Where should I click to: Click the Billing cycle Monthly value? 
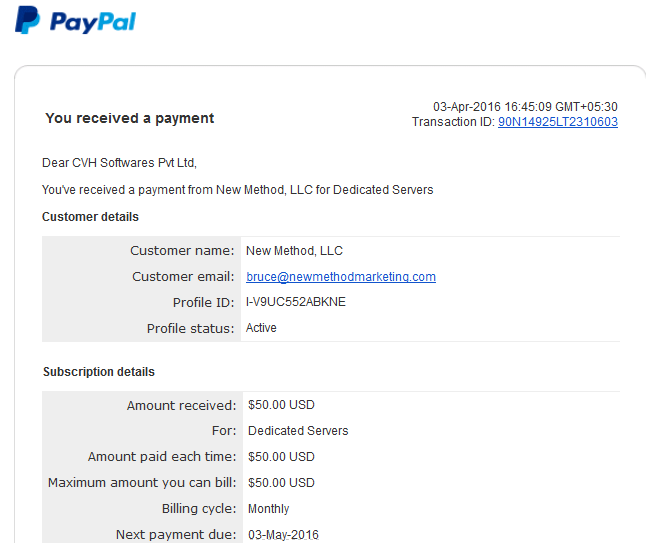(269, 509)
